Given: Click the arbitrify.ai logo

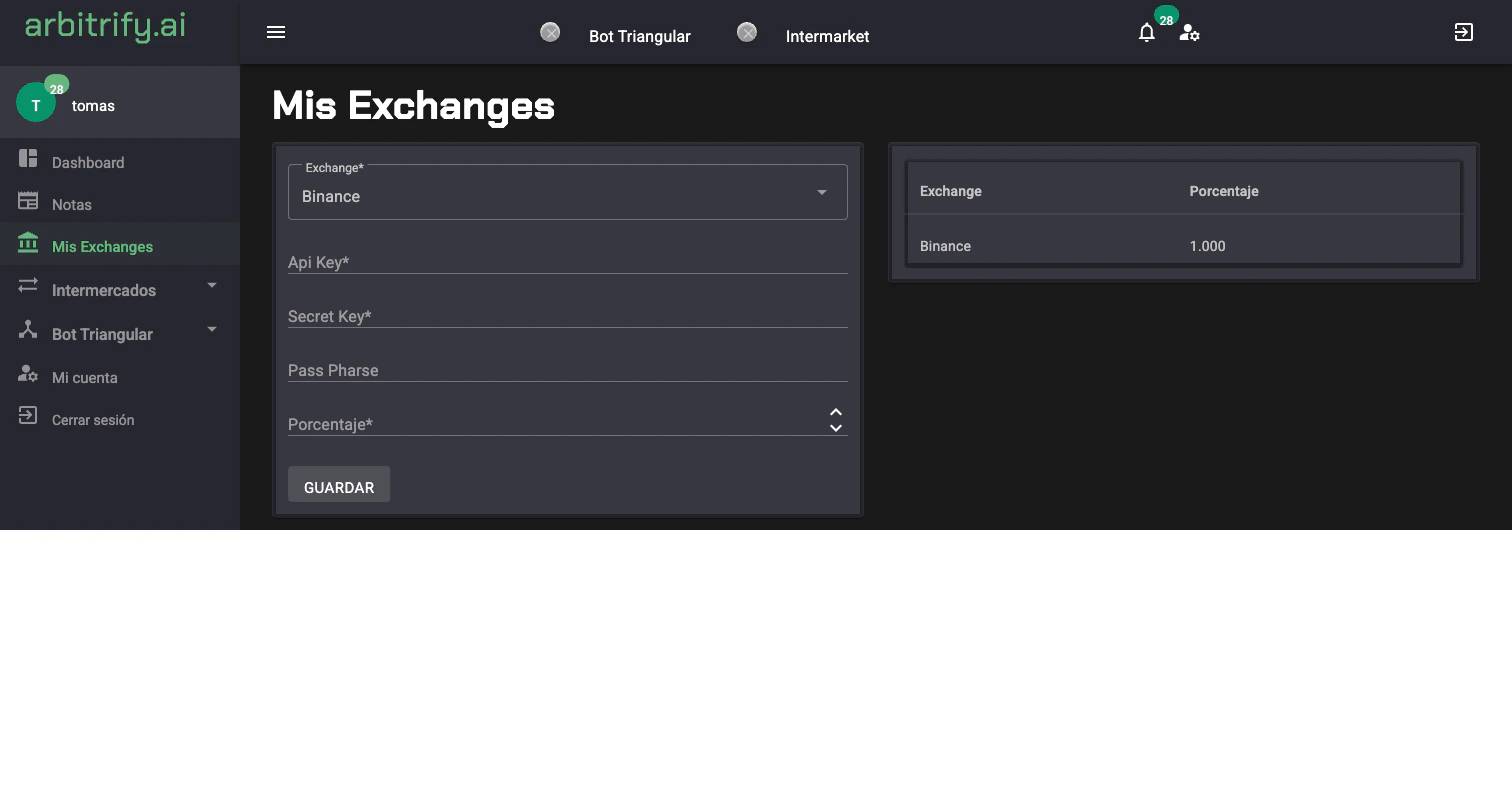Looking at the screenshot, I should pos(104,27).
